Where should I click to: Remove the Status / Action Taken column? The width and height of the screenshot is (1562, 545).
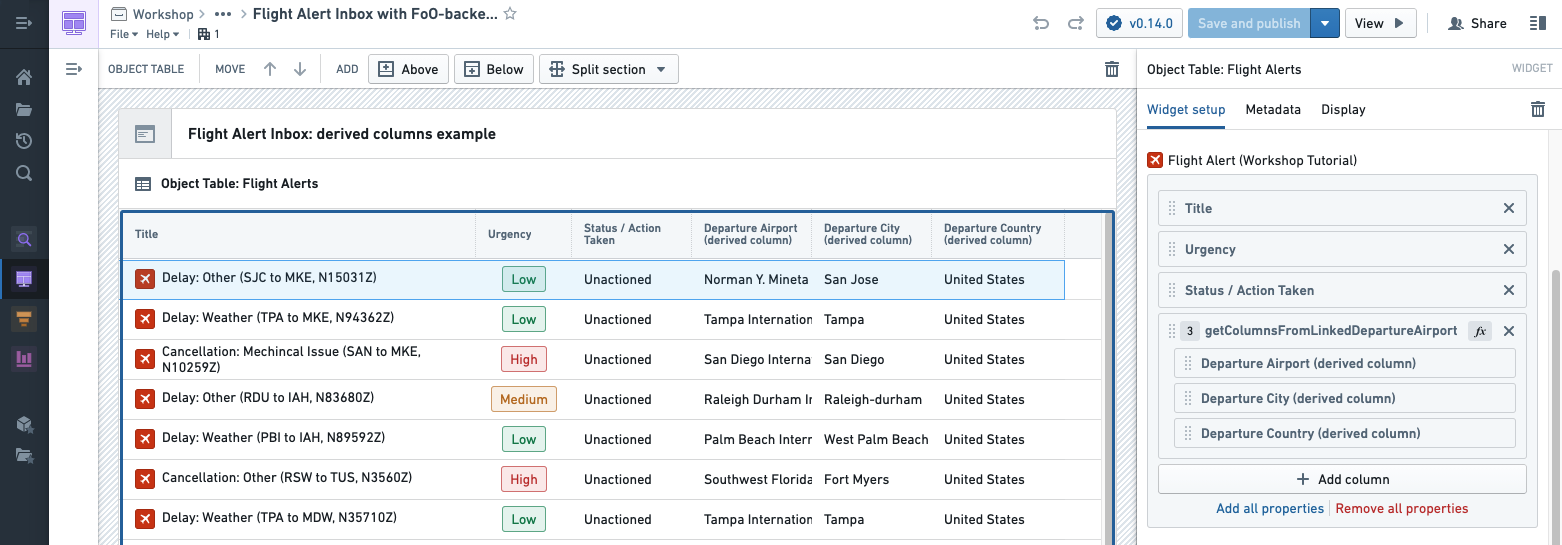1509,290
